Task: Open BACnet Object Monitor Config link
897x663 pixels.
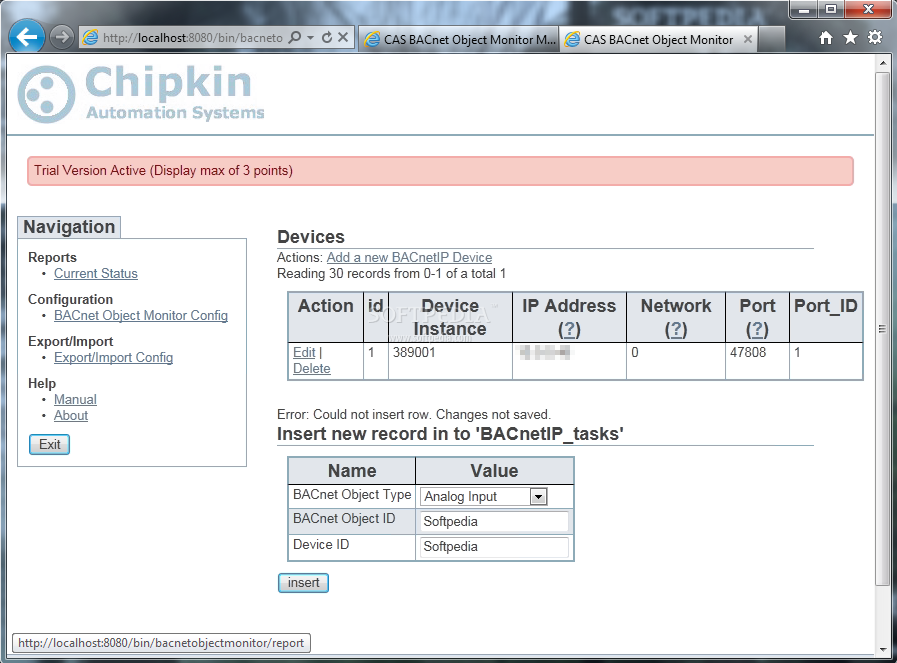Action: pos(141,315)
